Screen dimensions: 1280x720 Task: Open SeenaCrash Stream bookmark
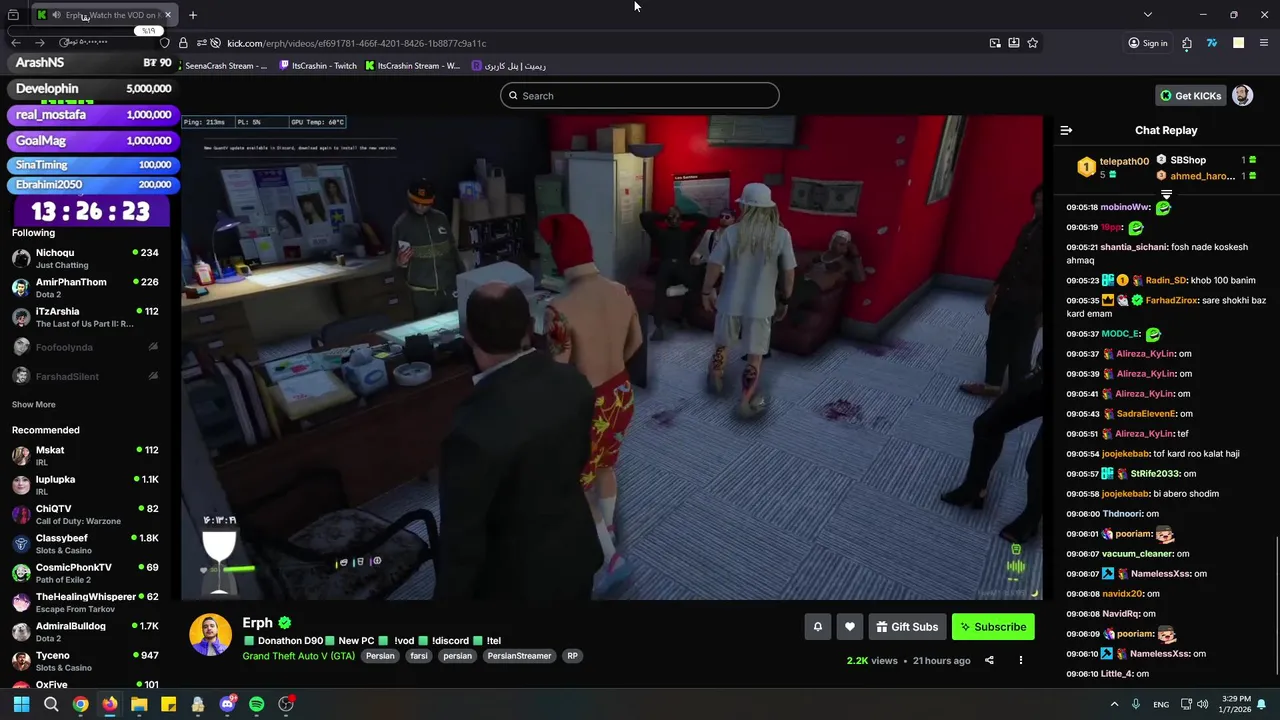tap(226, 66)
